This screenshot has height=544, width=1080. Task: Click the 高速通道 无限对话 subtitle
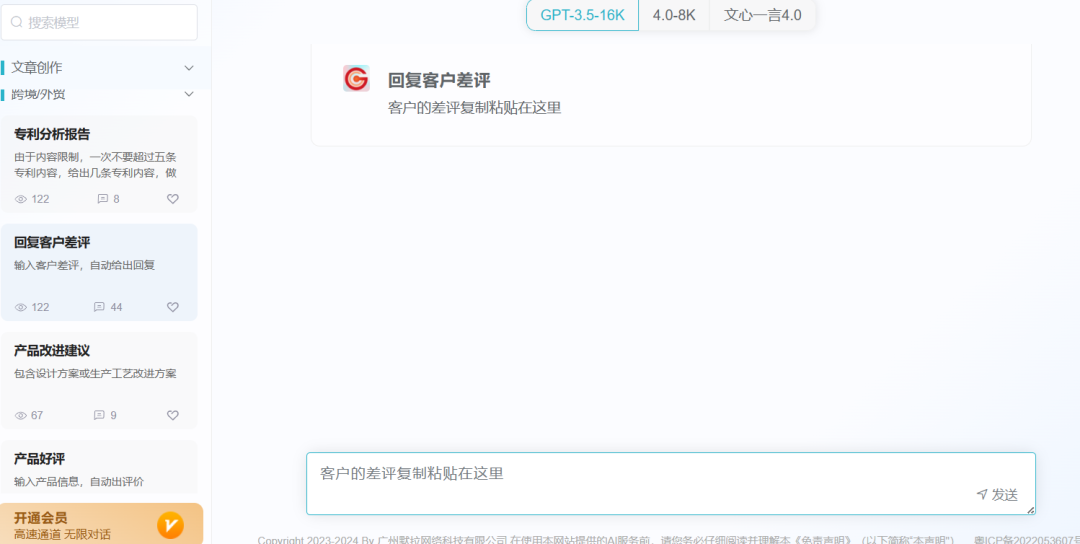tap(62, 534)
